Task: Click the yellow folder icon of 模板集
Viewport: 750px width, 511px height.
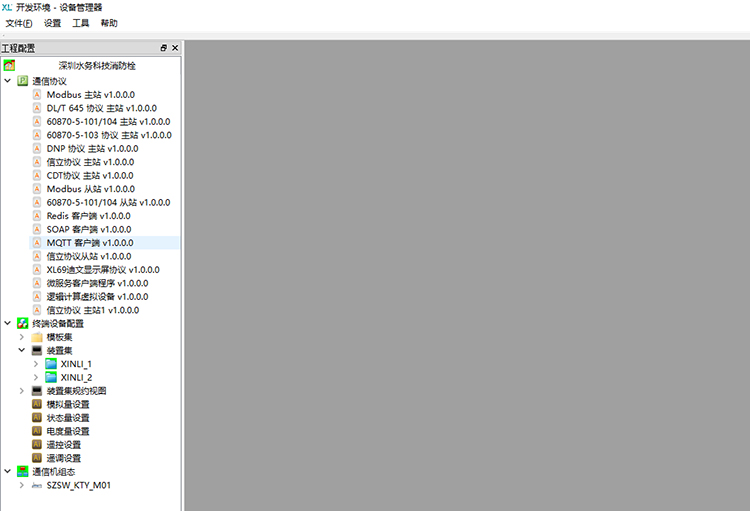Action: tap(37, 337)
